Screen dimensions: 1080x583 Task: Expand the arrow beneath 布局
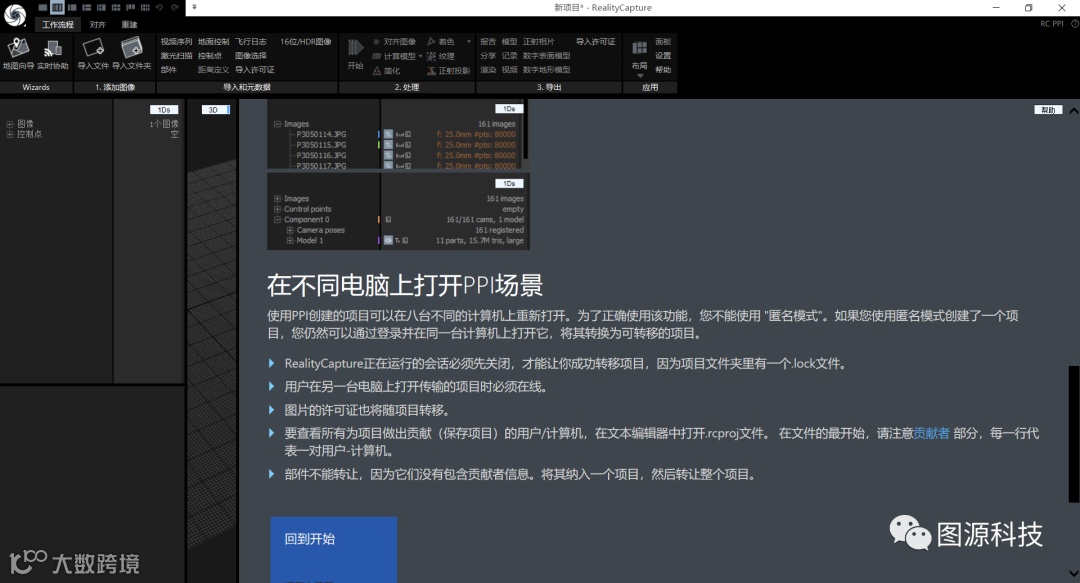[640, 76]
